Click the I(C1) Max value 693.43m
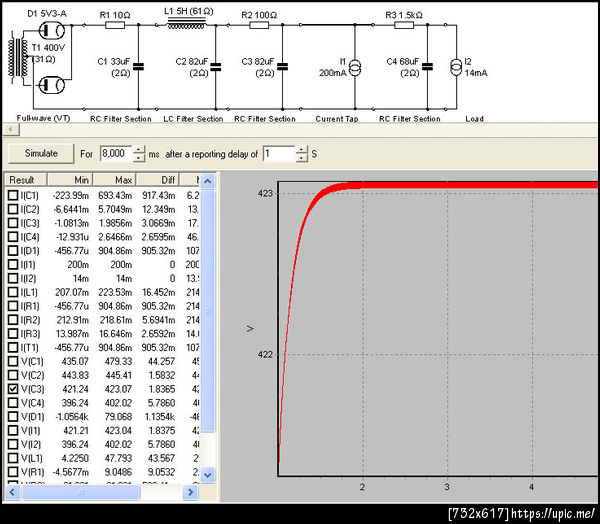Screen dimensions: 600x524 tap(115, 195)
